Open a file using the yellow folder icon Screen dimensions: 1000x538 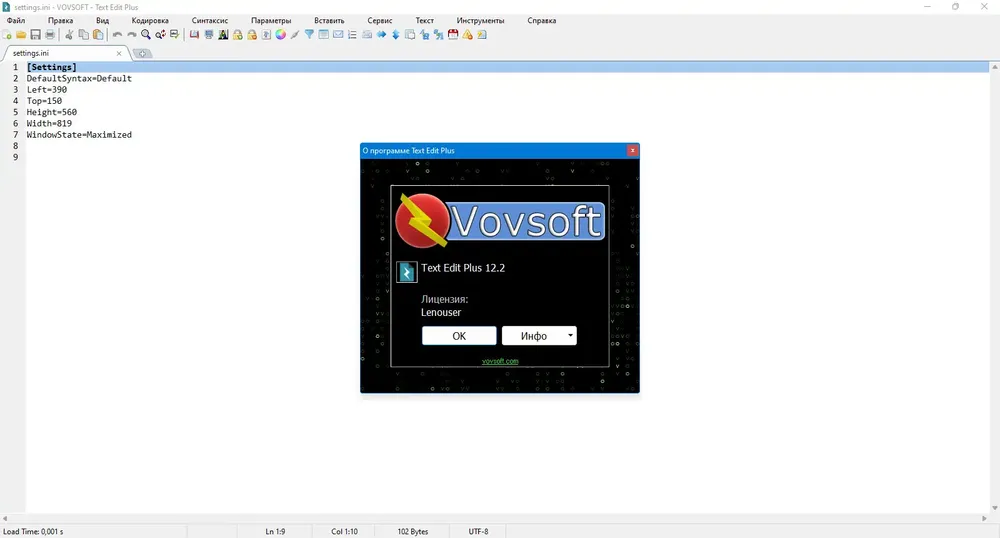tap(21, 34)
